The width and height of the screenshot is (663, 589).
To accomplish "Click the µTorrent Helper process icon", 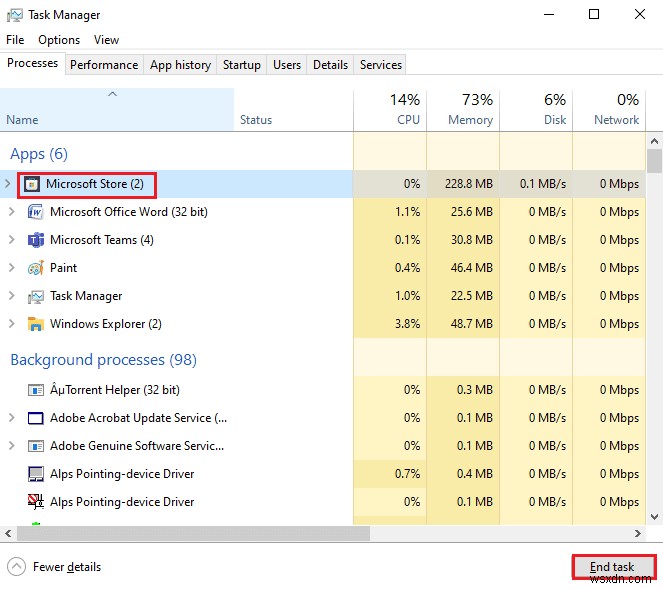I will 36,390.
